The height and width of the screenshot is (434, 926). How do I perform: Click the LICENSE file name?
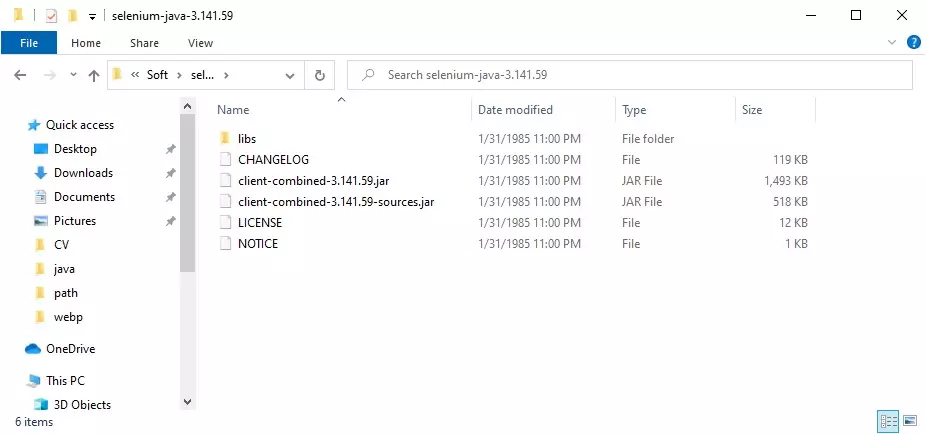tap(260, 223)
